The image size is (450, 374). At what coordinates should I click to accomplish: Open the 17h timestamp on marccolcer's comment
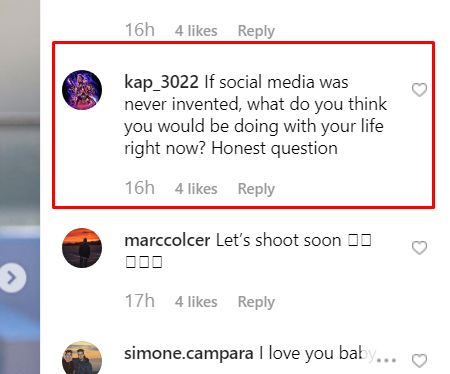click(x=140, y=301)
